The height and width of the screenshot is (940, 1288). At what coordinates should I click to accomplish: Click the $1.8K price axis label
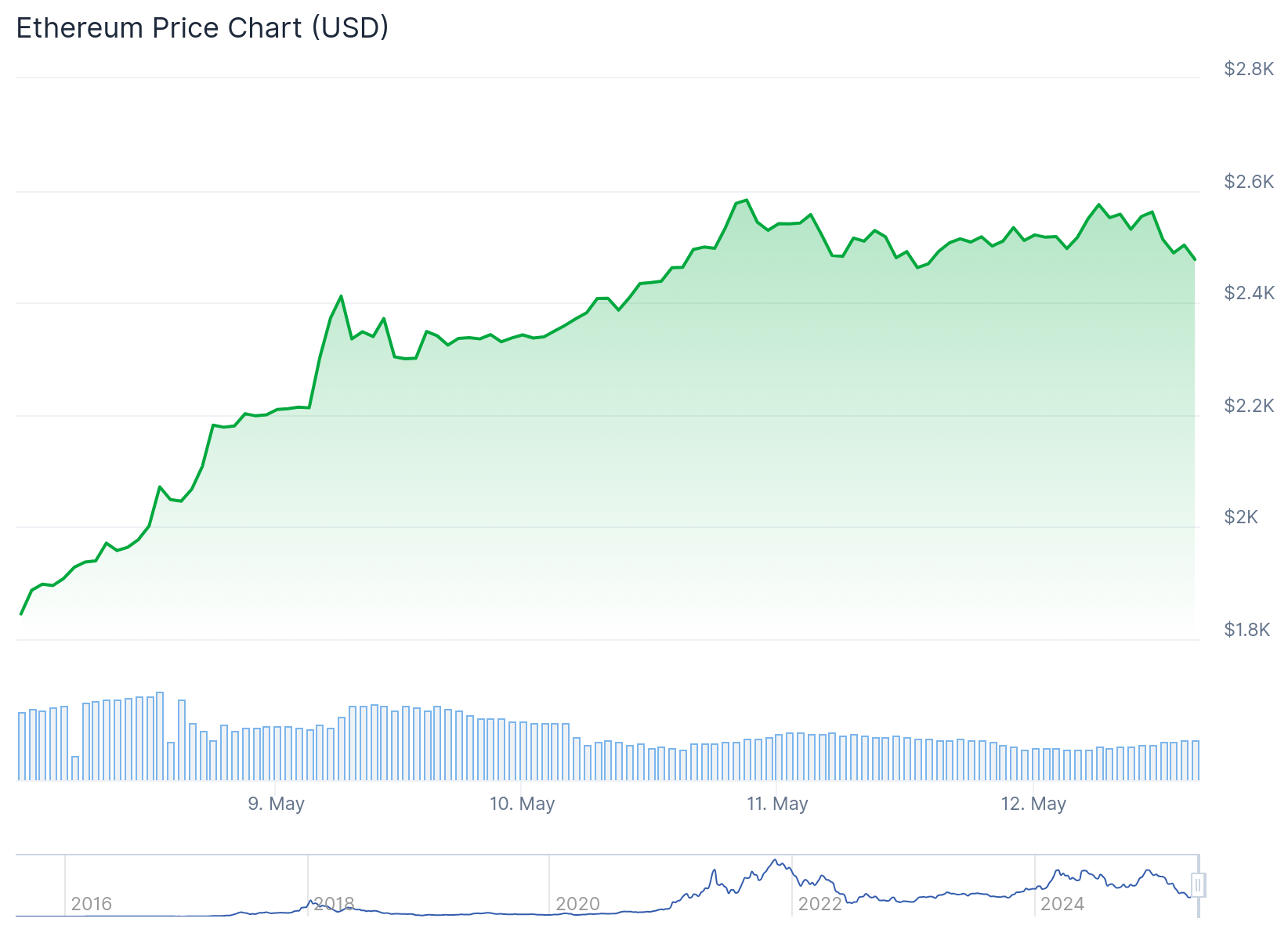1247,630
